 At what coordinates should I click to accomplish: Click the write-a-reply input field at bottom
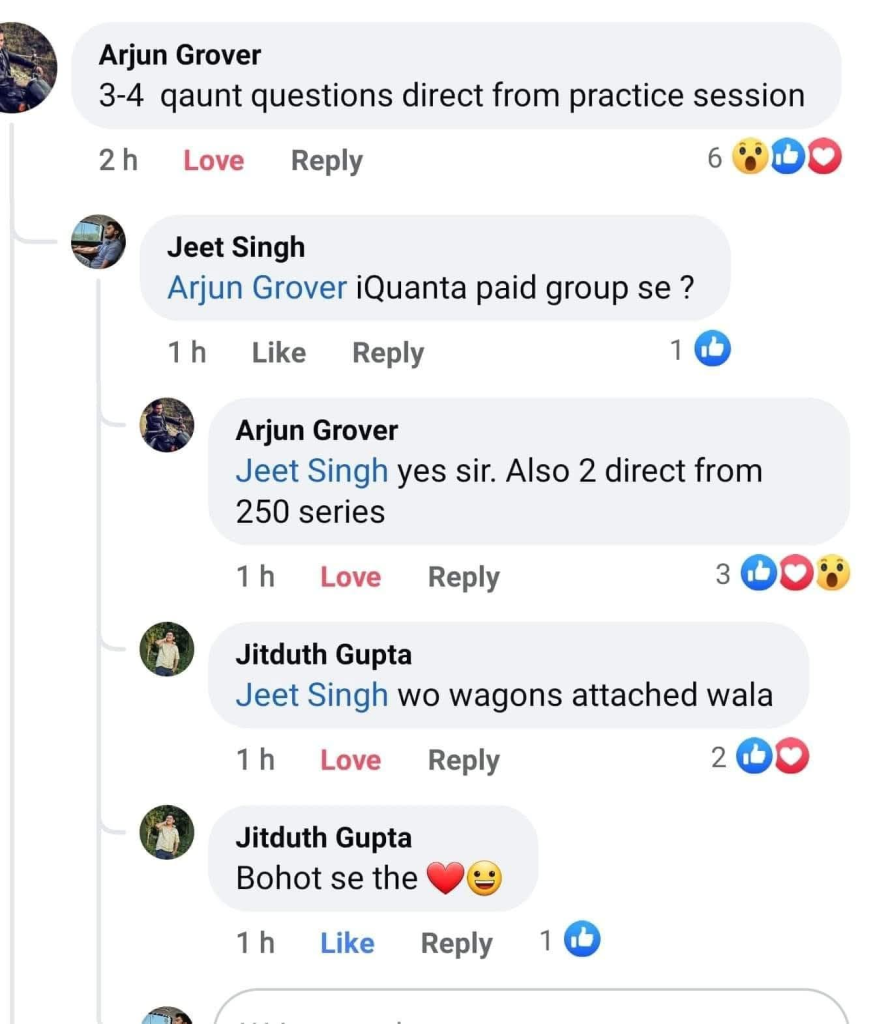coord(530,1010)
